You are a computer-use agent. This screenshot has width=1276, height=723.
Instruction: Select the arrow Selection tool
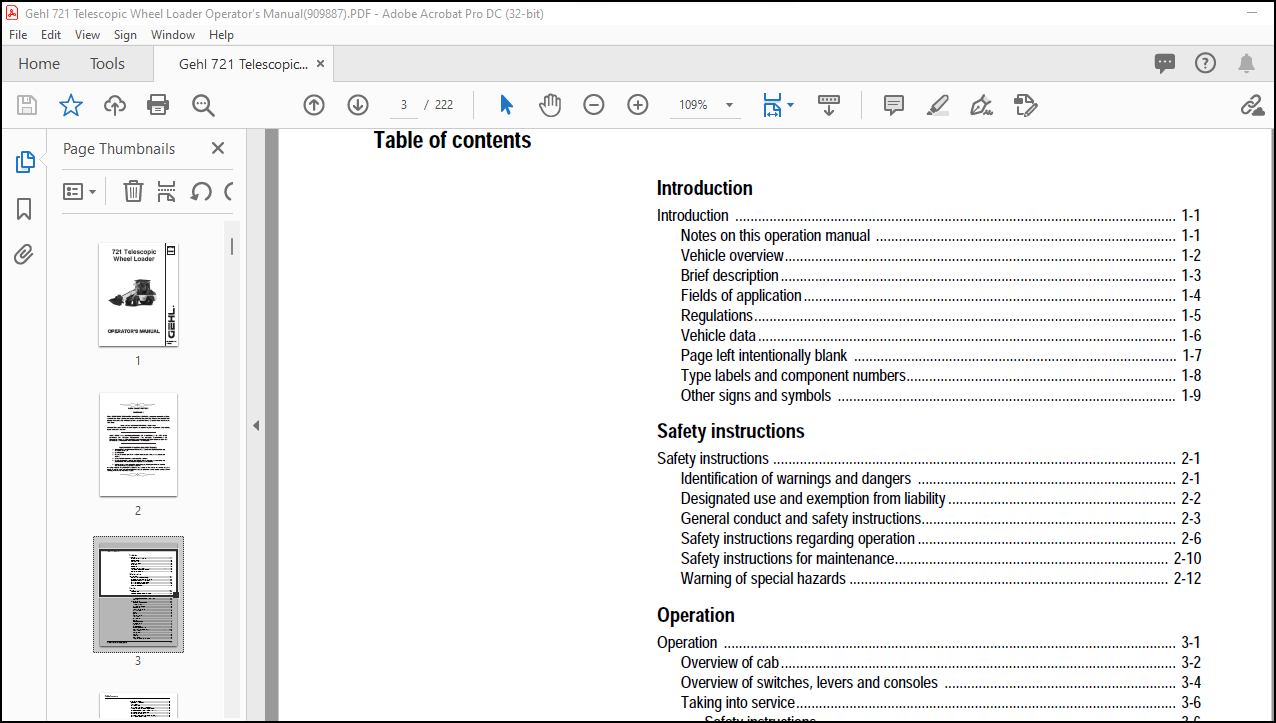pos(506,105)
